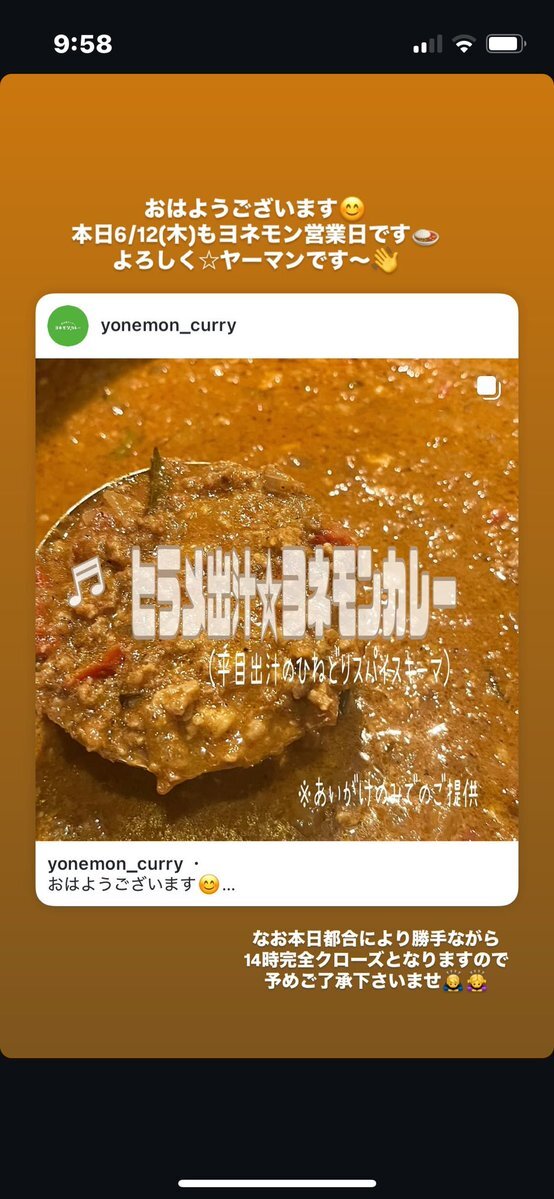The height and width of the screenshot is (1199, 554).
Task: Tap the waving hand emoji
Action: tap(385, 262)
